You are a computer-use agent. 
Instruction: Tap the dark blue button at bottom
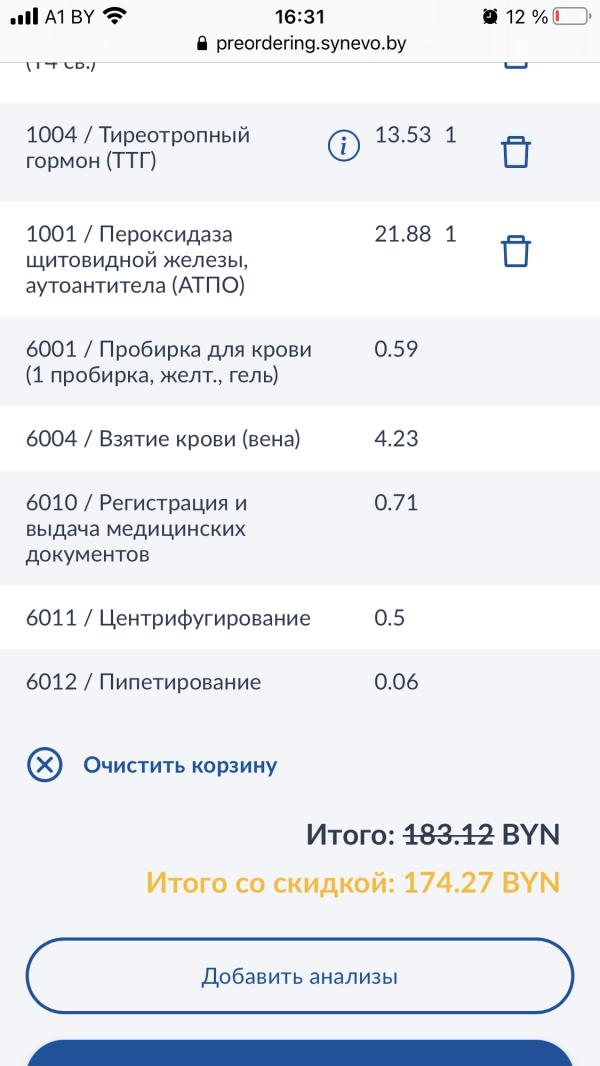point(300,1052)
